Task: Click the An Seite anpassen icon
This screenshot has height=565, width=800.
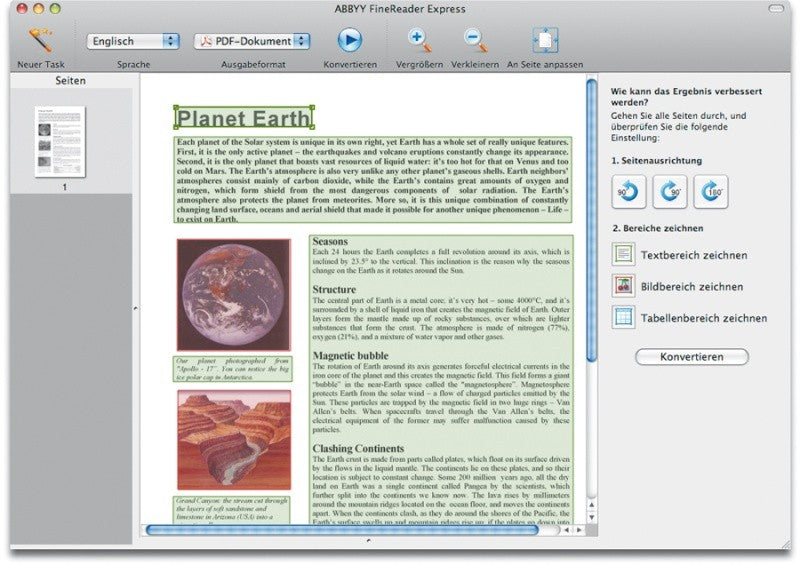Action: pos(545,40)
